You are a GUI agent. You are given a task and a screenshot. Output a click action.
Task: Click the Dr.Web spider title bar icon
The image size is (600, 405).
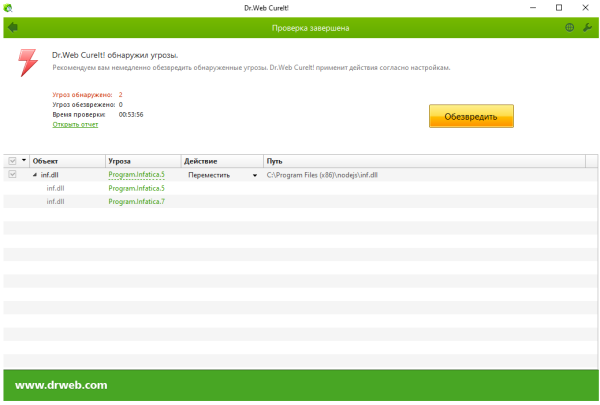8,8
